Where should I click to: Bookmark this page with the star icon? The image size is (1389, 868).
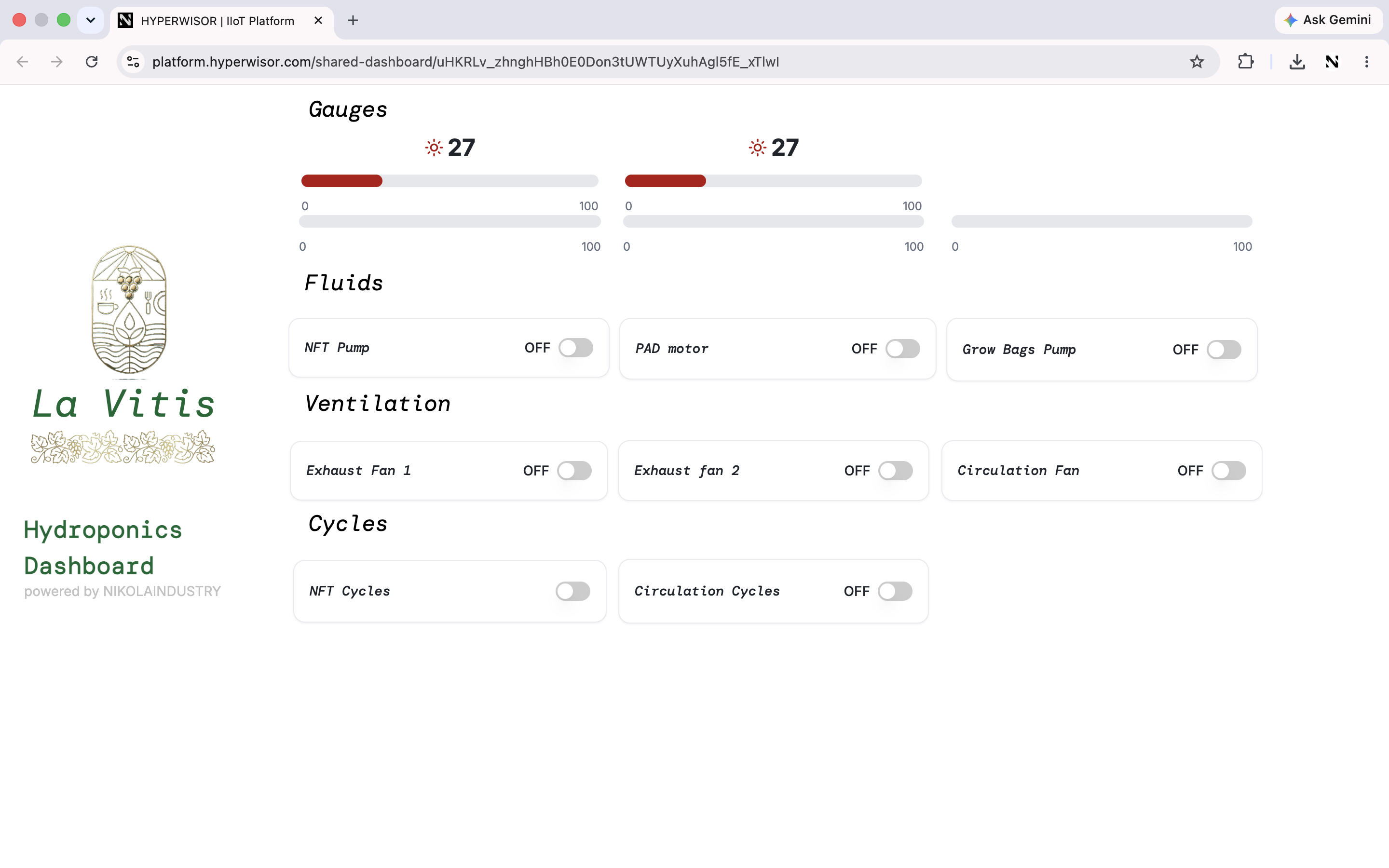coord(1196,61)
